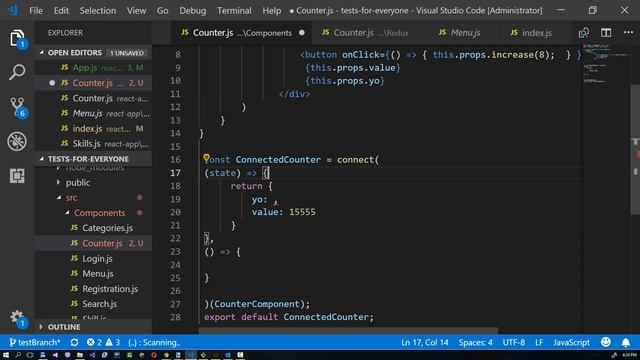Open the notifications bell
Image resolution: width=640 pixels, height=360 pixels.
click(626, 342)
